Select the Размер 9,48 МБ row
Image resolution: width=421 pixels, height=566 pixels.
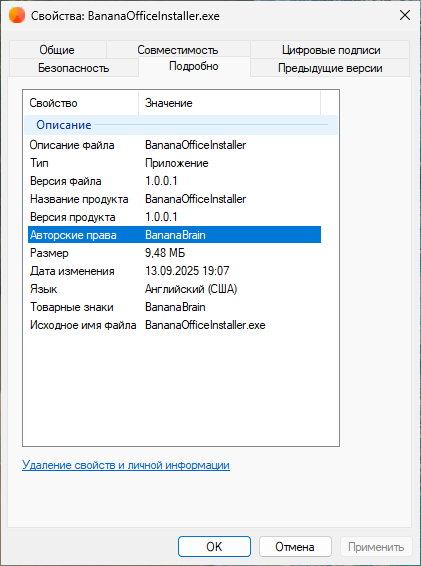click(x=174, y=253)
